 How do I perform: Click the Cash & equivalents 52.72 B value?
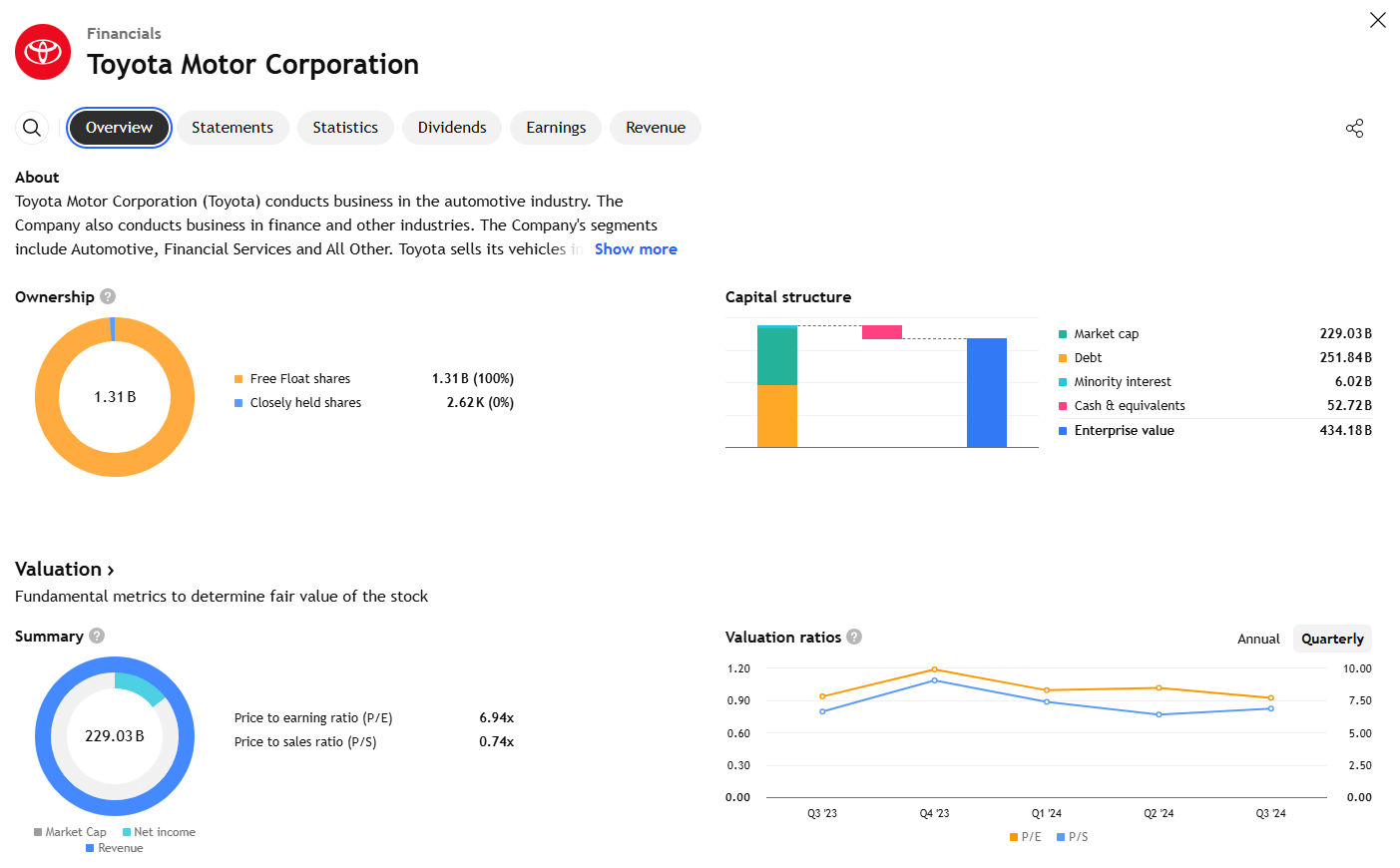(1349, 406)
